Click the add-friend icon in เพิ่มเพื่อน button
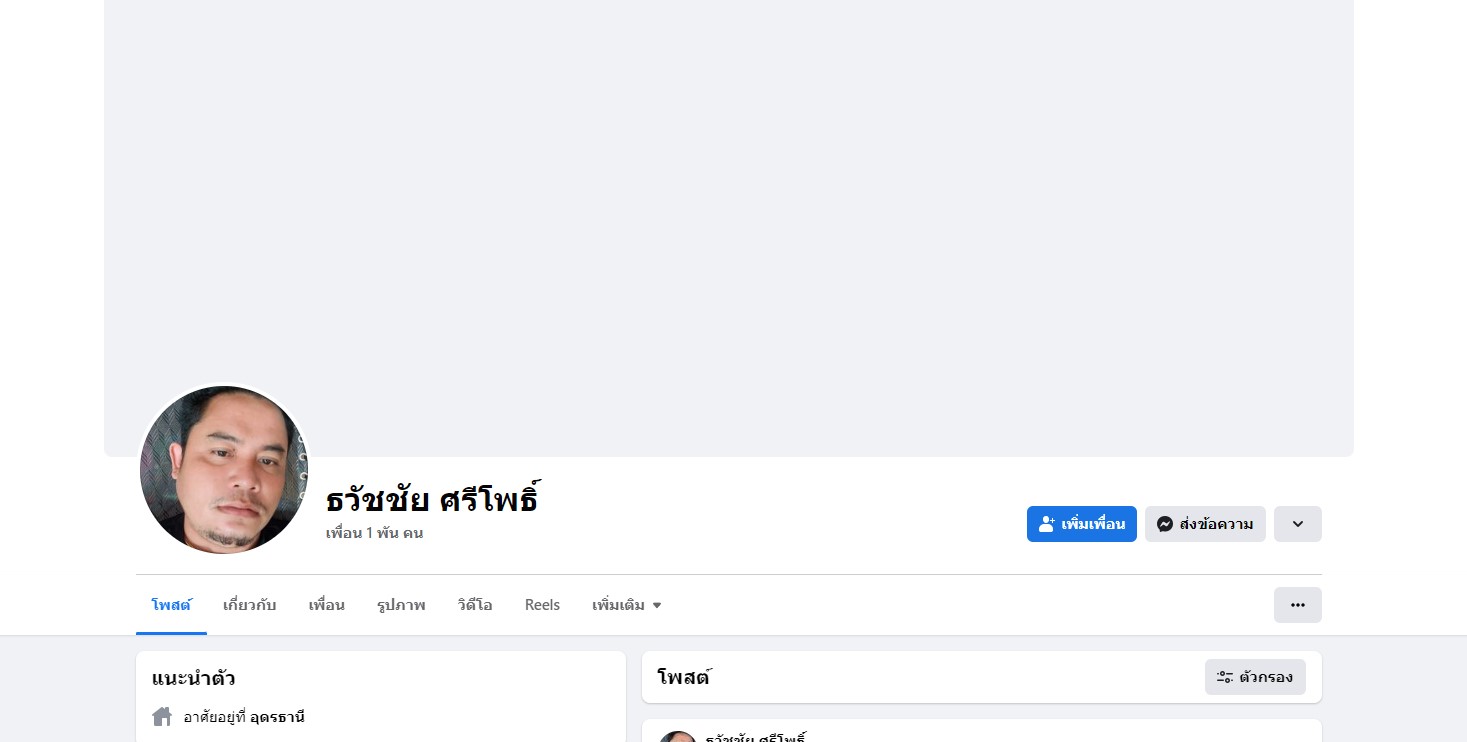The image size is (1467, 742). tap(1047, 524)
